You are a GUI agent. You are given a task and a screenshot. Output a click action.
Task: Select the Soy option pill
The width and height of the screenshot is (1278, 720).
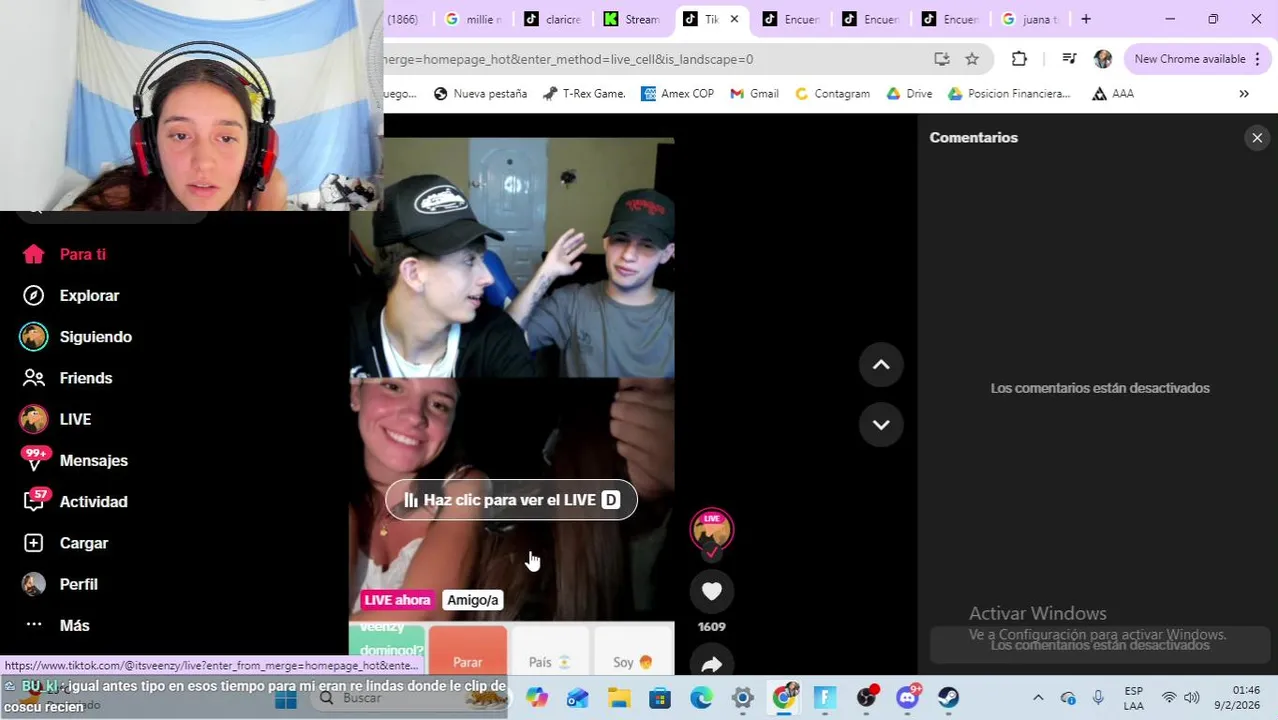click(x=633, y=652)
